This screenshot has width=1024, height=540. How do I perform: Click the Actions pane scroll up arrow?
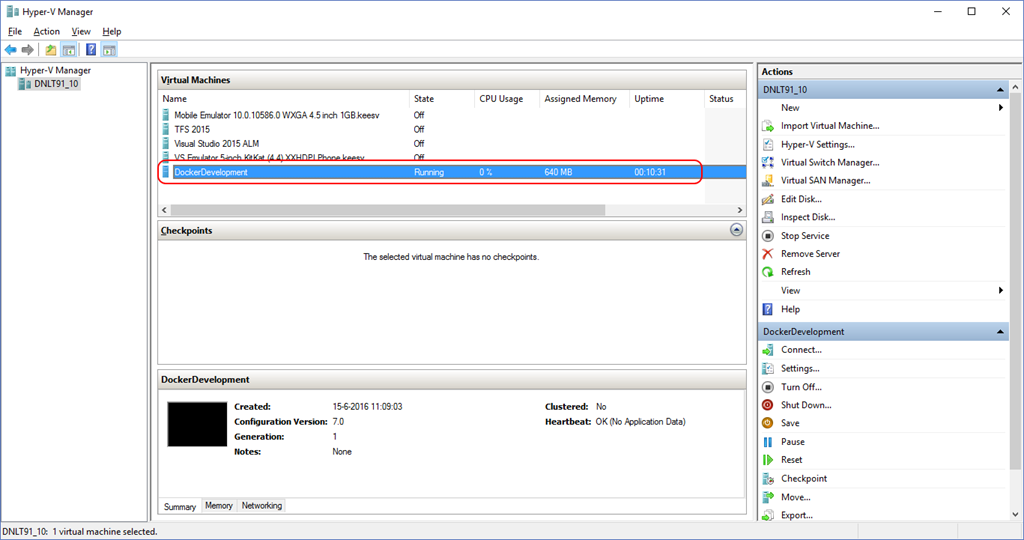1015,87
